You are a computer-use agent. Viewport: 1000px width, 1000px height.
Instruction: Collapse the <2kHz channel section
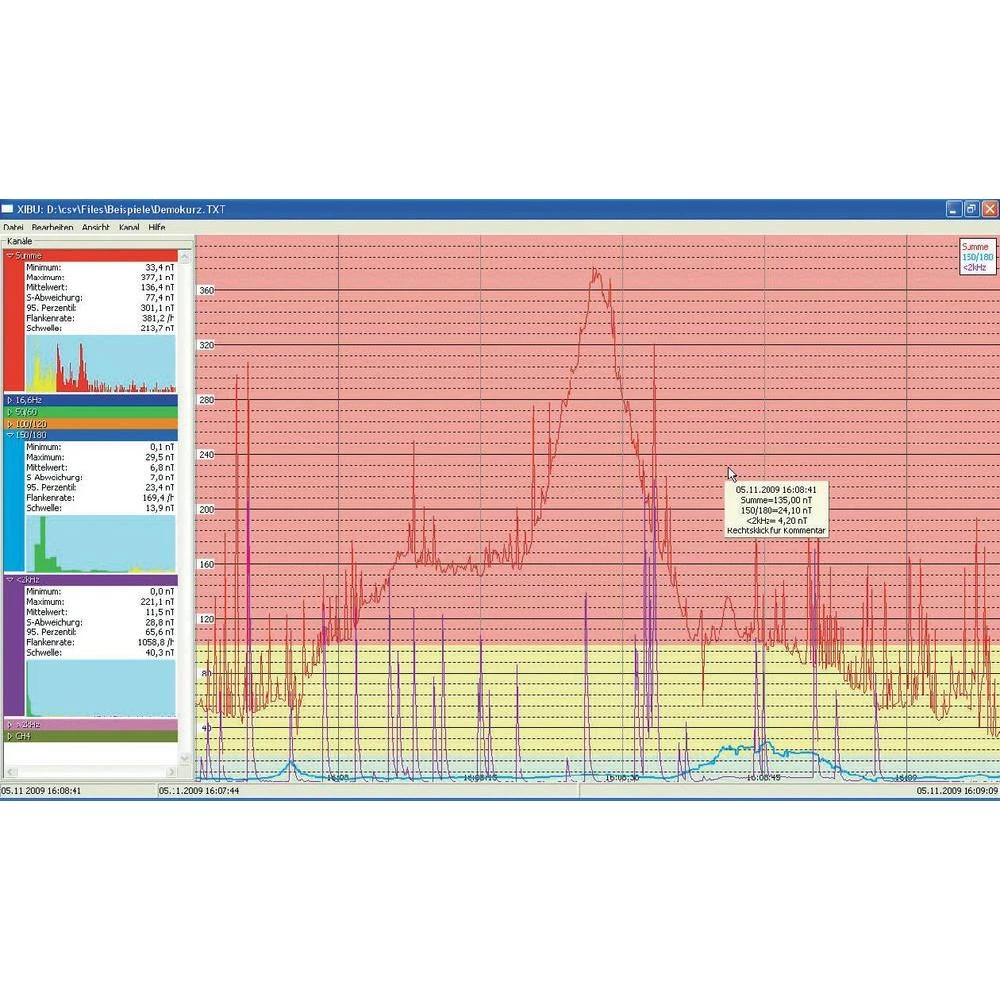(10, 580)
